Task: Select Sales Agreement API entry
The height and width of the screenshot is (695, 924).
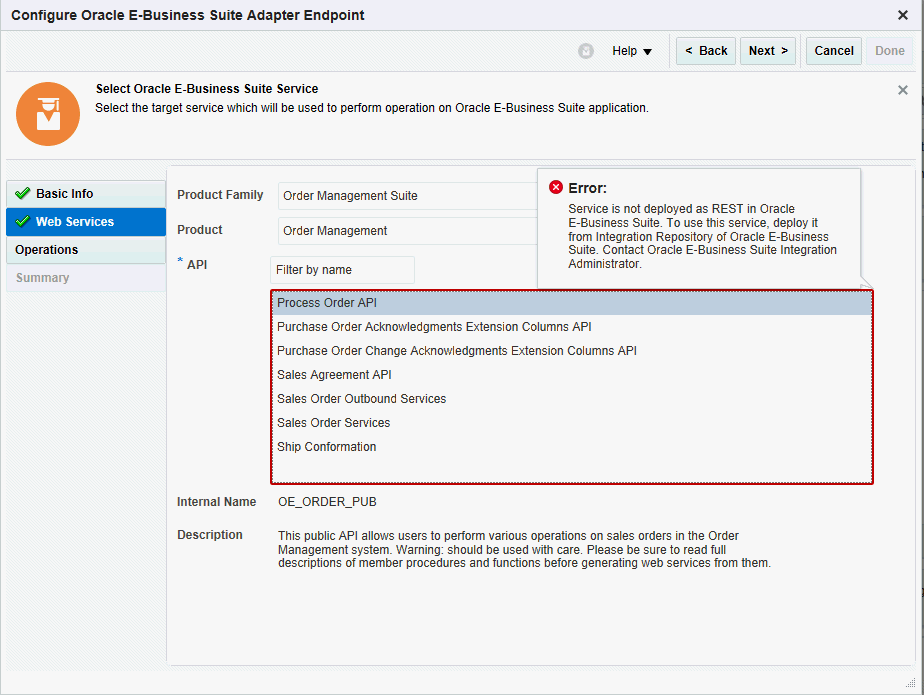Action: pyautogui.click(x=572, y=375)
